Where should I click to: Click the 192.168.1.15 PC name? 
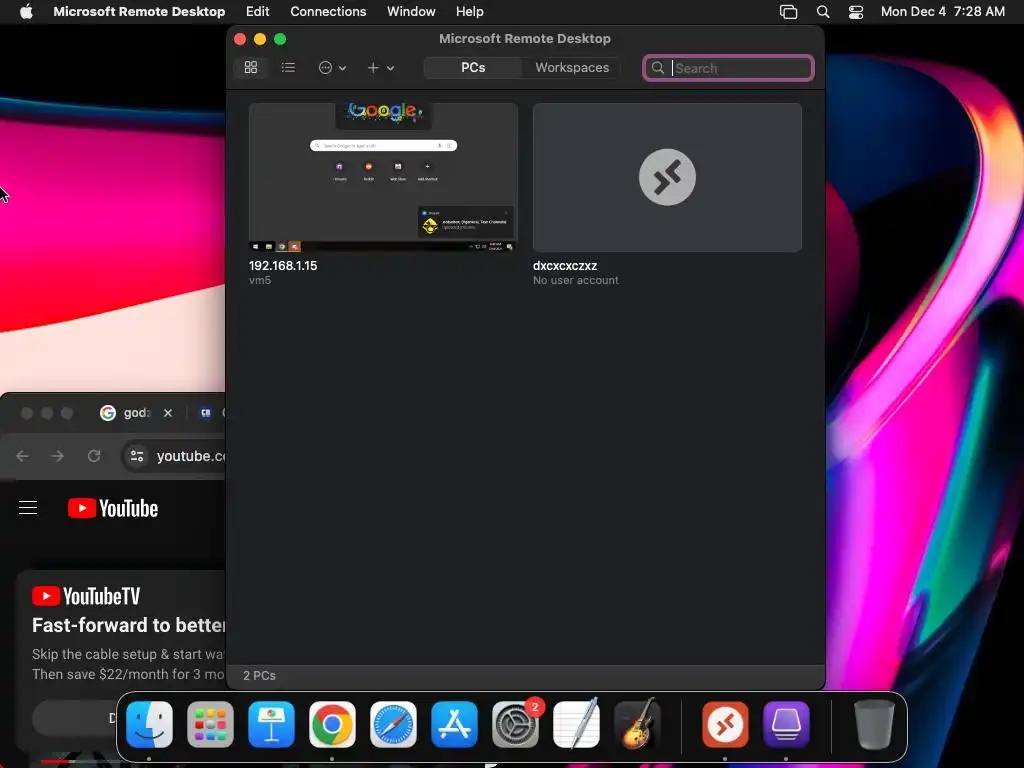point(283,266)
